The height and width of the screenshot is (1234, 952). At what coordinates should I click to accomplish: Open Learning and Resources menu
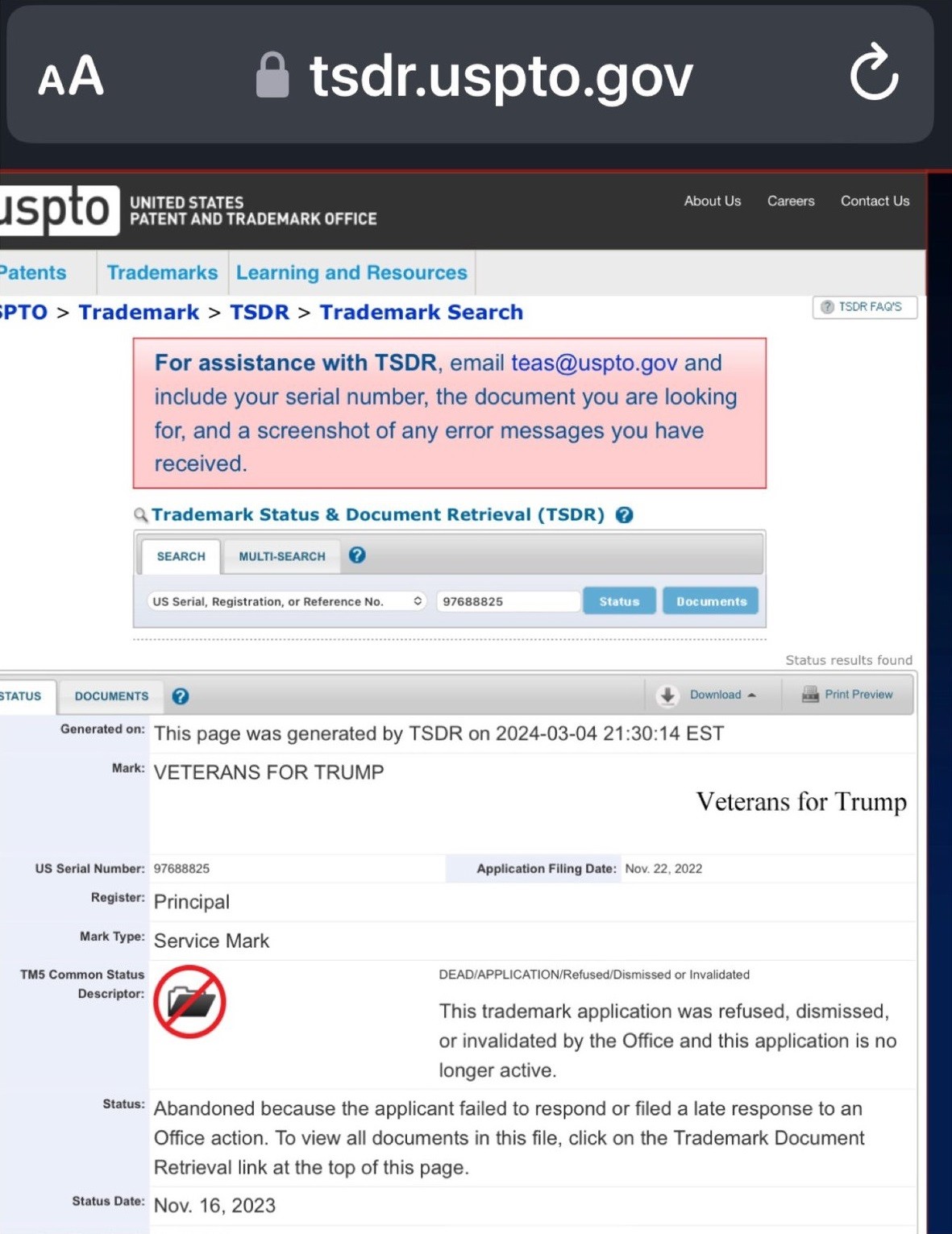pyautogui.click(x=351, y=272)
